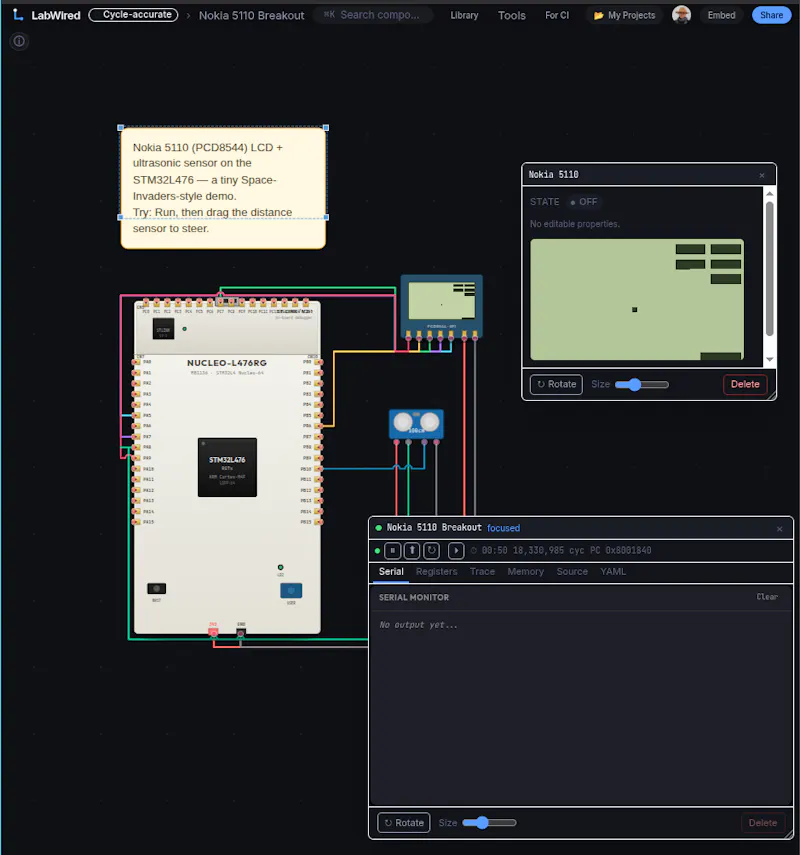800x855 pixels.
Task: Close the Nokia 5110 properties panel
Action: coord(762,175)
